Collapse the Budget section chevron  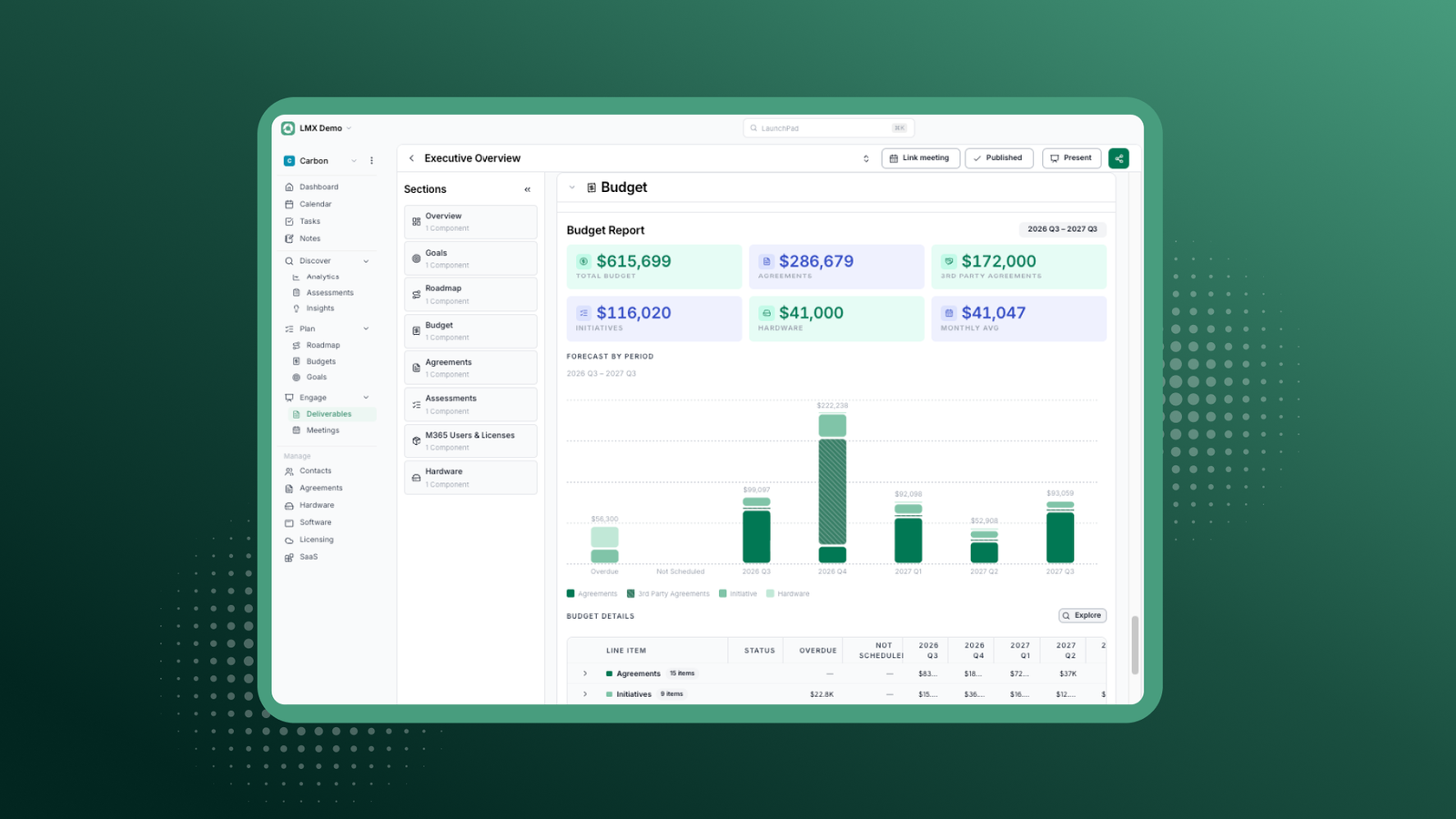(571, 187)
